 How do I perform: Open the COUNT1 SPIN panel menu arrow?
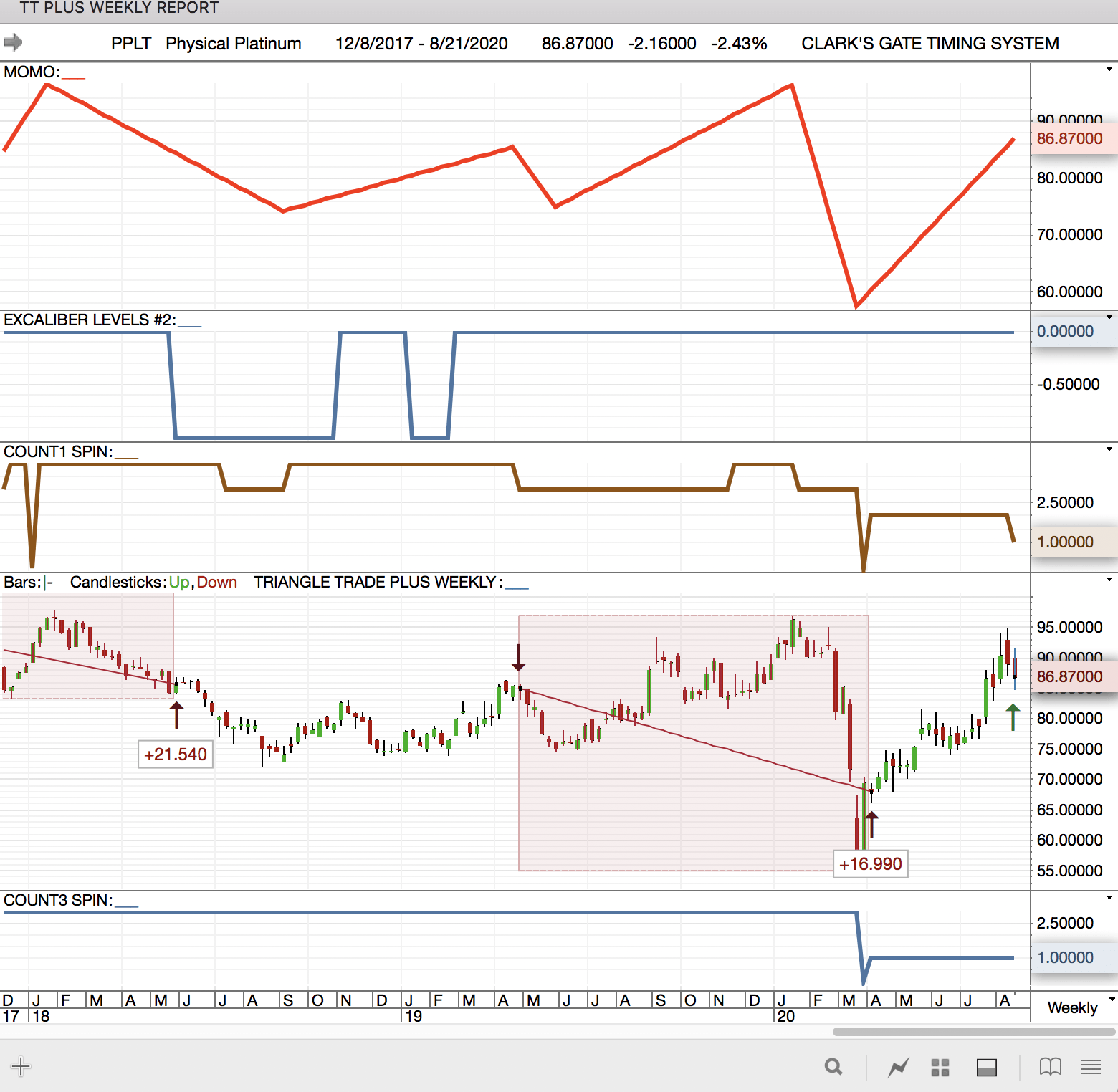point(1109,449)
